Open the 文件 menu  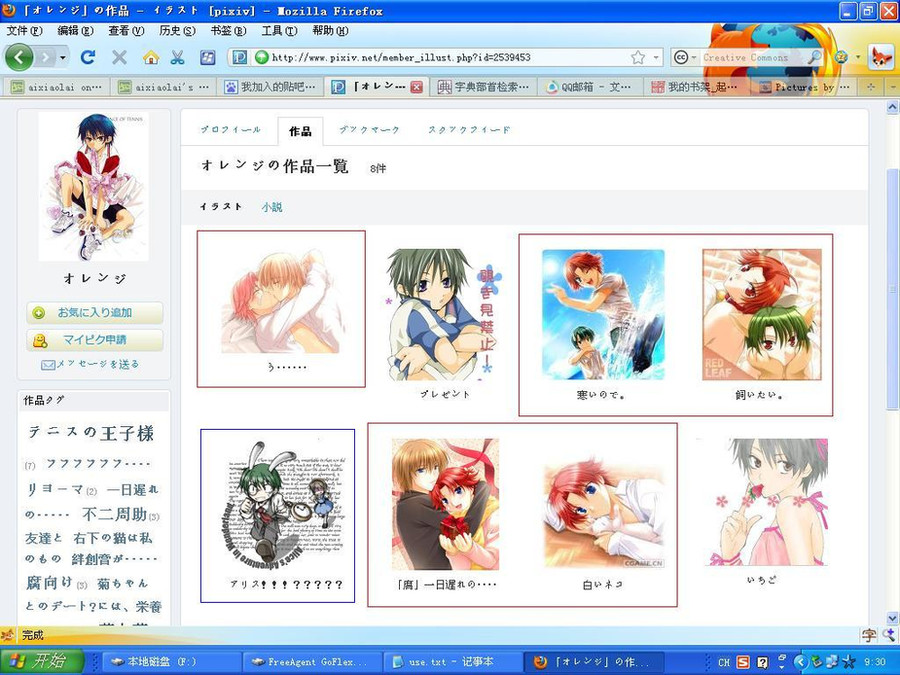tap(25, 31)
